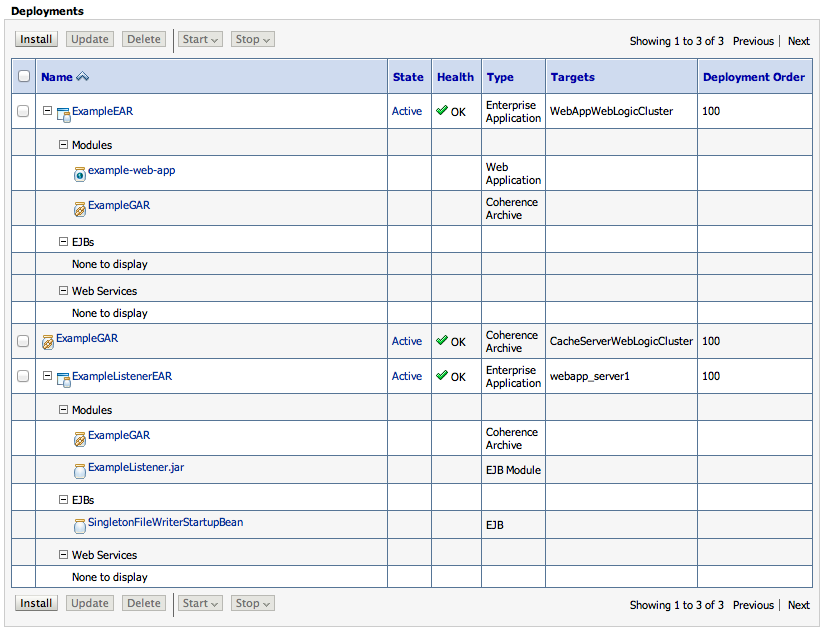Click the bottom Previous pagination link

coord(753,605)
